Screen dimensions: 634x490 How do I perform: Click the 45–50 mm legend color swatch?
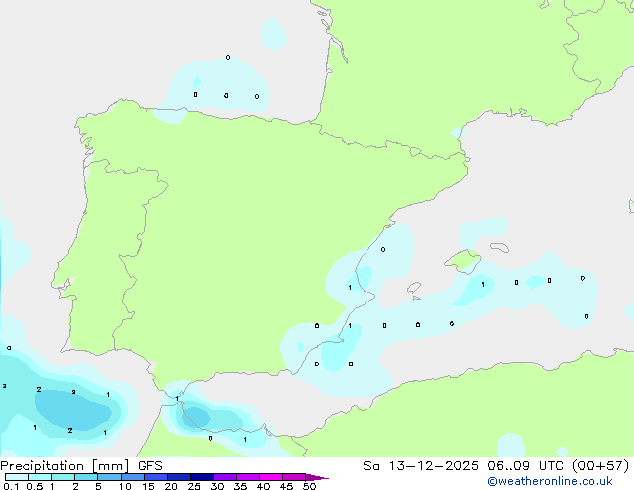[294, 477]
